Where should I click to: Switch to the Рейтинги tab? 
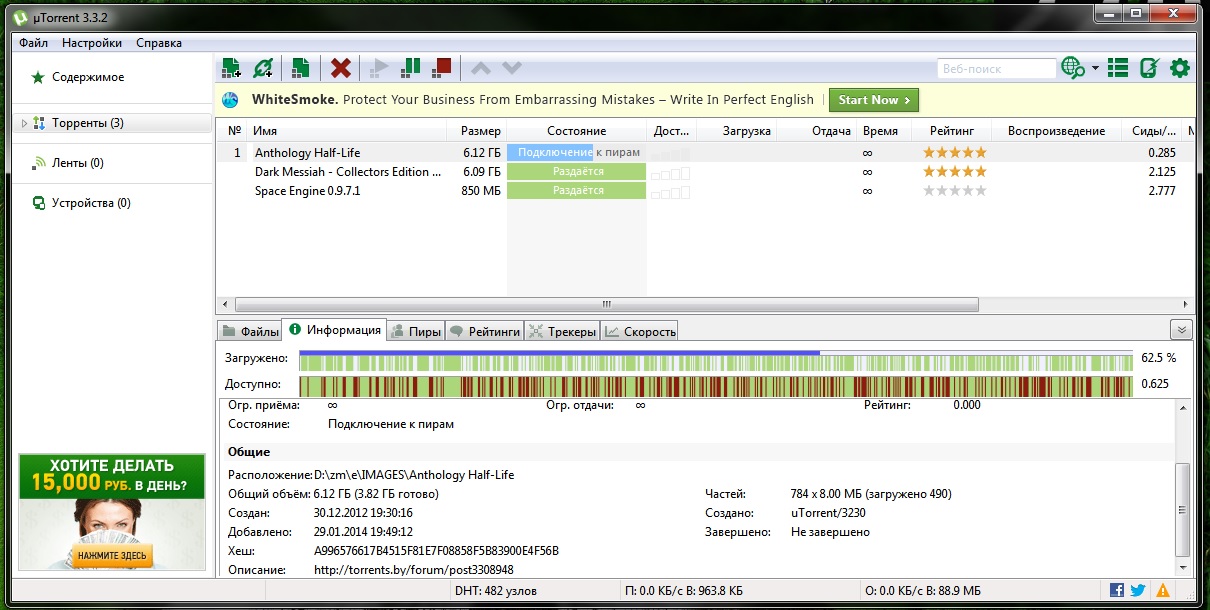[484, 331]
